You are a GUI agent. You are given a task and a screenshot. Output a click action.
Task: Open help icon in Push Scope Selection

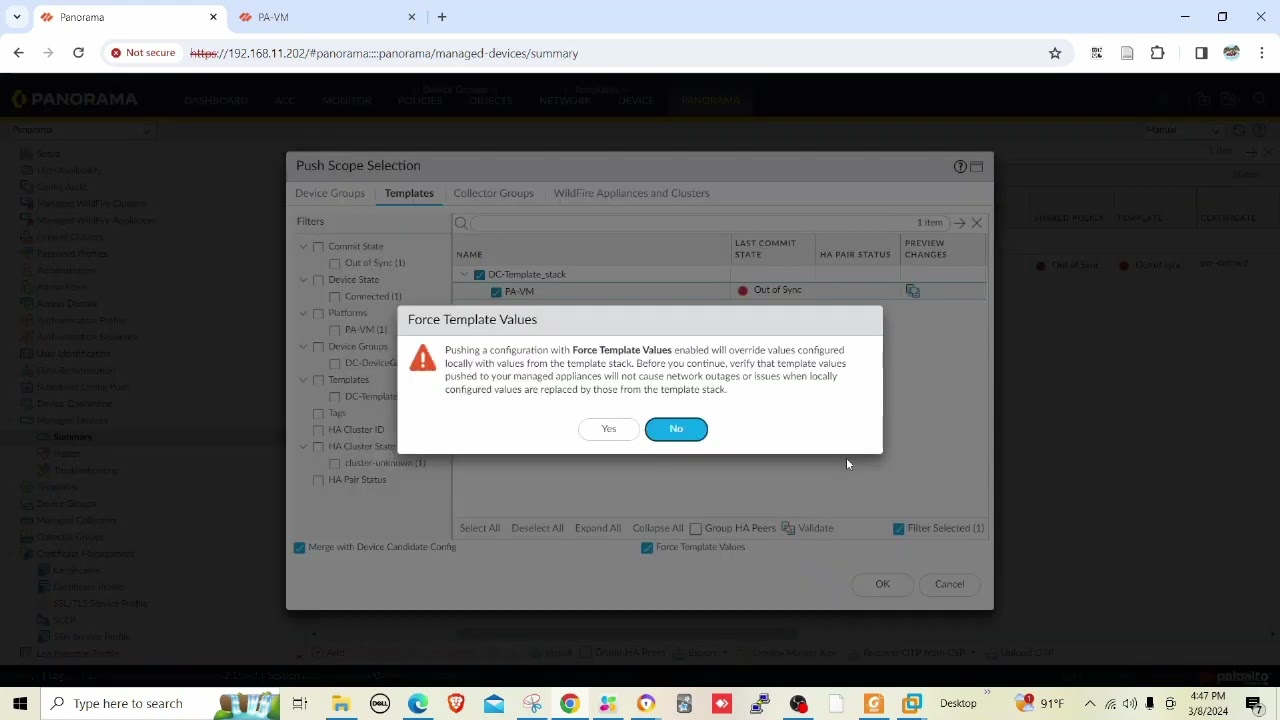pos(960,166)
